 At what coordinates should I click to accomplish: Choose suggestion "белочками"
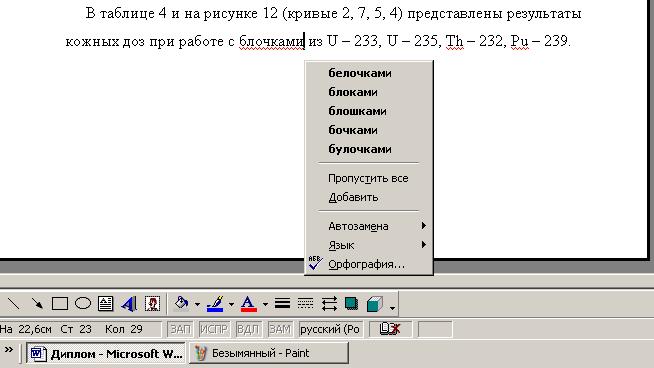[369, 73]
